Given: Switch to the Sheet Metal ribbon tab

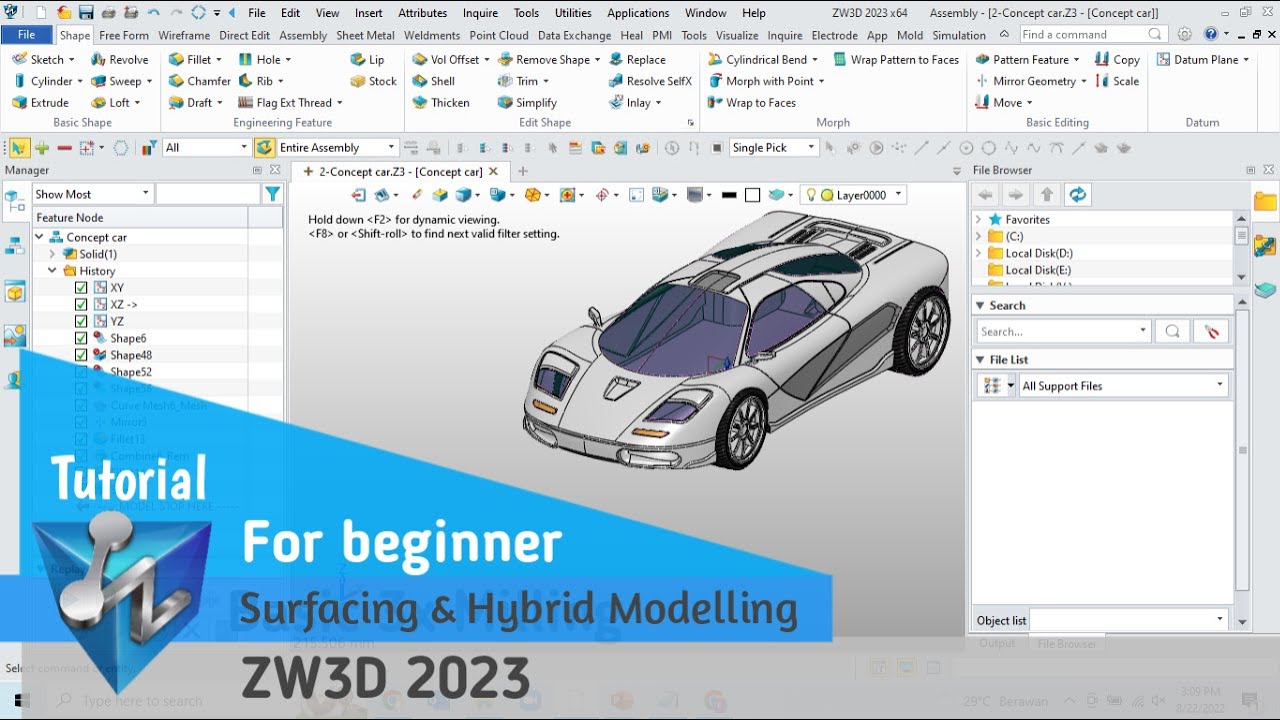Looking at the screenshot, I should (x=365, y=35).
